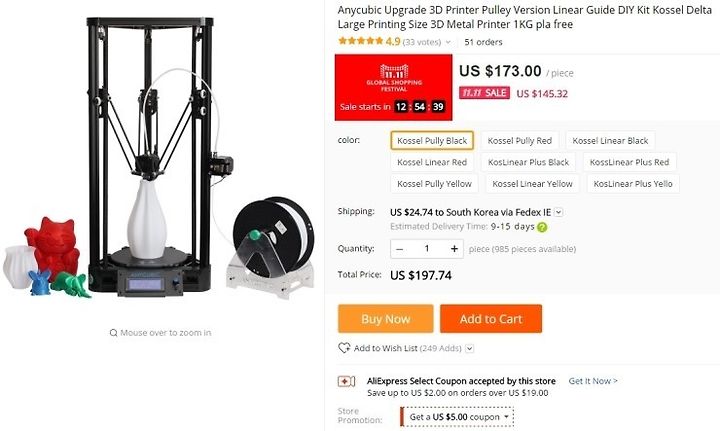The width and height of the screenshot is (720, 431).
Task: Click the magnifier zoom icon under photo
Action: [x=113, y=333]
